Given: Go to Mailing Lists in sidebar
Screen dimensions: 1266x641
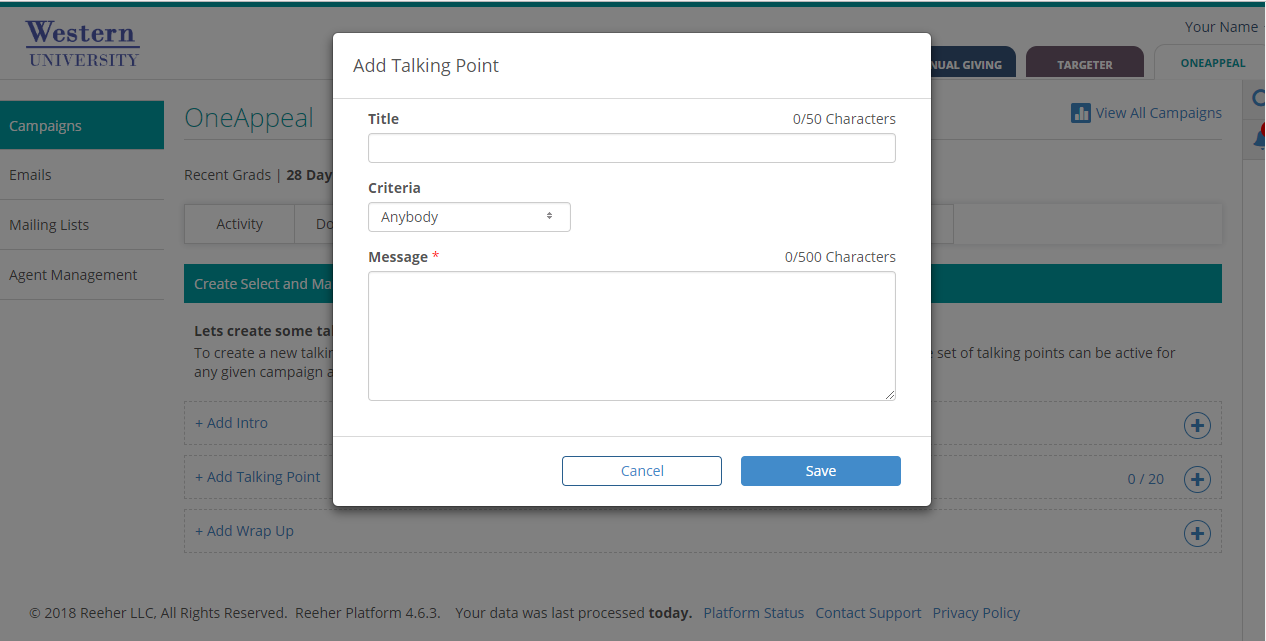Looking at the screenshot, I should point(49,225).
